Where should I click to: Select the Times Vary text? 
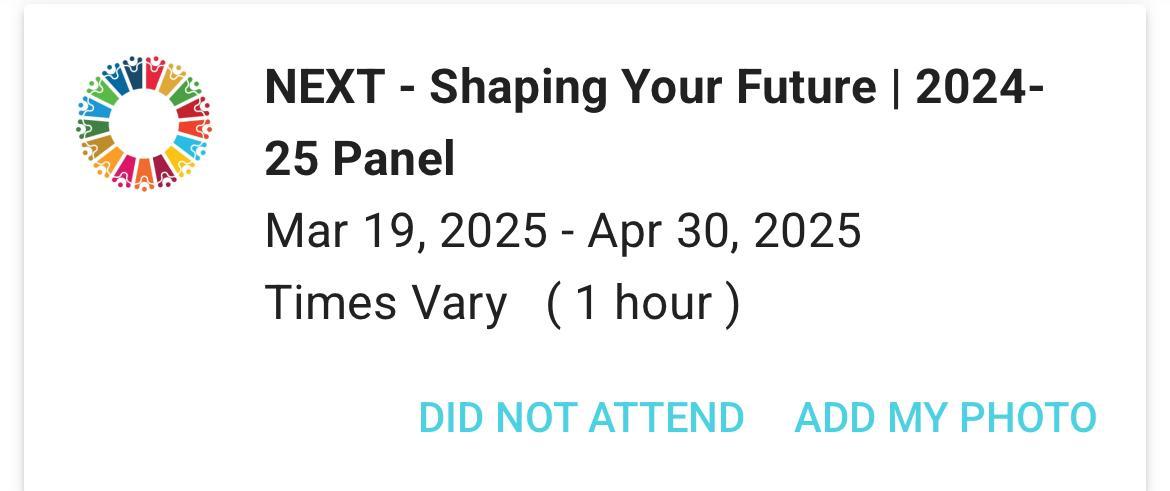pos(385,302)
